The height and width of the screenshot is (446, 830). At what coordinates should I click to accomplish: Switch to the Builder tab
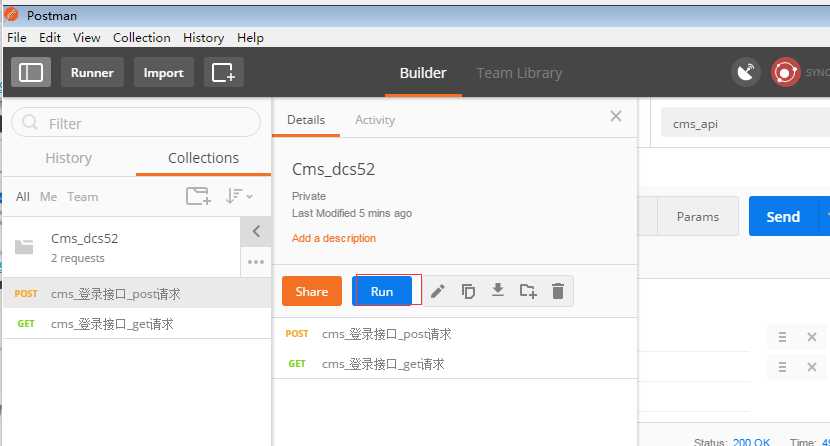pyautogui.click(x=423, y=73)
